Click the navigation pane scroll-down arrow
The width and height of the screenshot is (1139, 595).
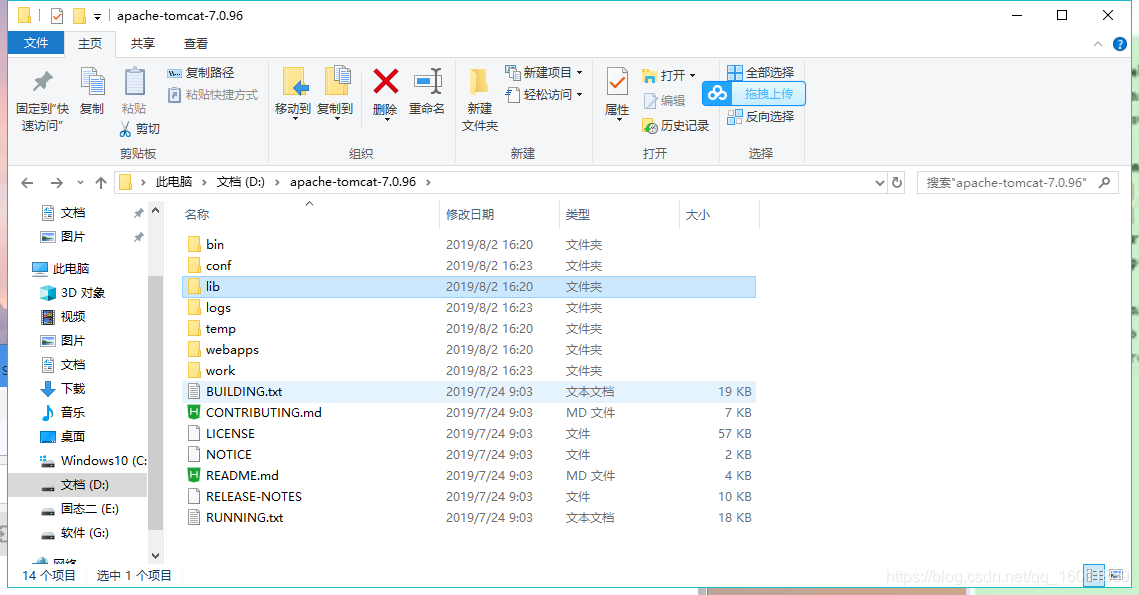pos(155,555)
